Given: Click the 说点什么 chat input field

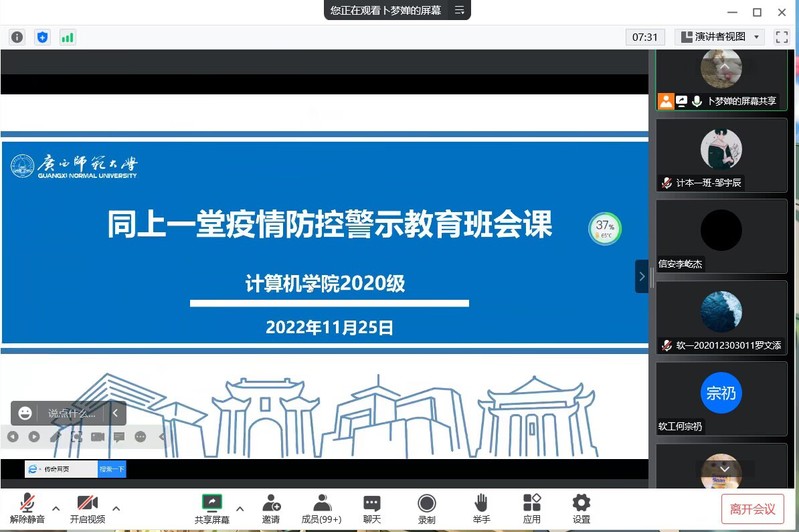Looking at the screenshot, I should click(x=72, y=413).
